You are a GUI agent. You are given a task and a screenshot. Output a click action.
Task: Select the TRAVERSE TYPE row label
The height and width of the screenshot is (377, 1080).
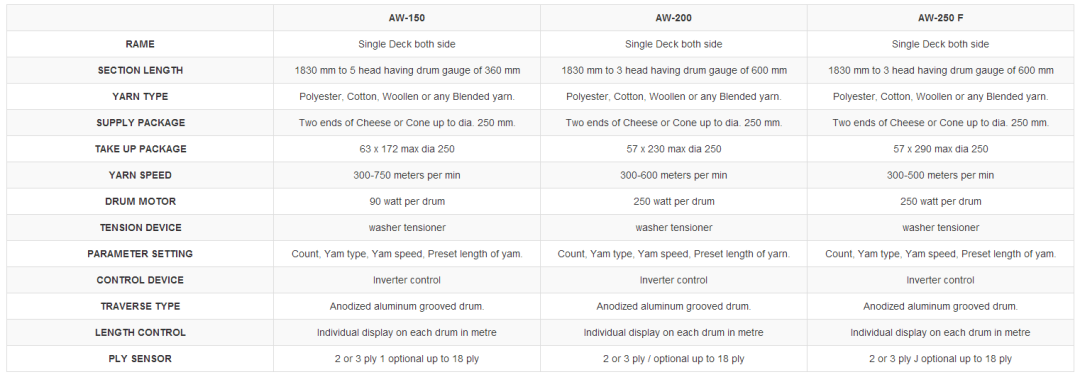[x=140, y=306]
